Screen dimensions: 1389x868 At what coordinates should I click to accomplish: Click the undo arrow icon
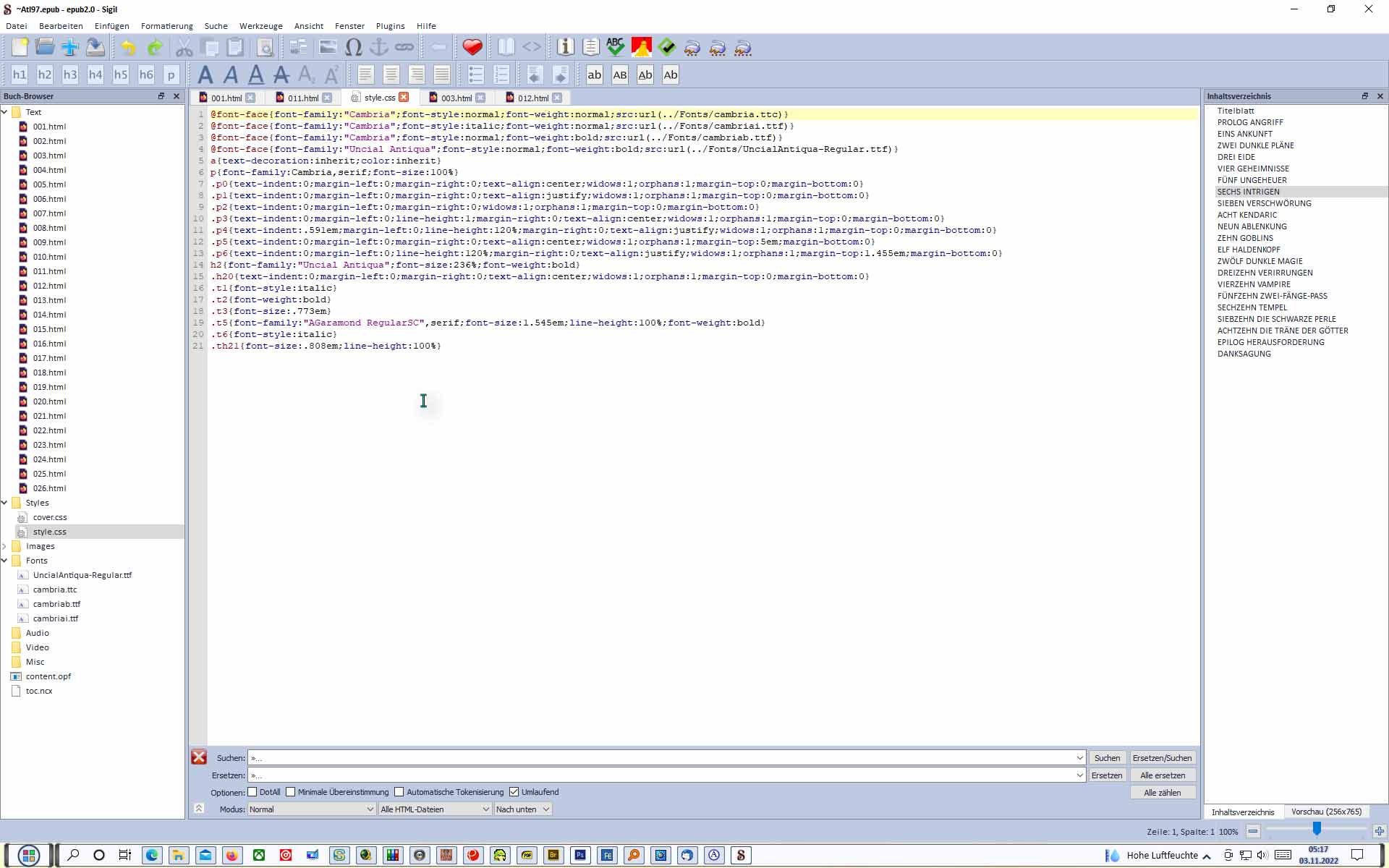(129, 48)
